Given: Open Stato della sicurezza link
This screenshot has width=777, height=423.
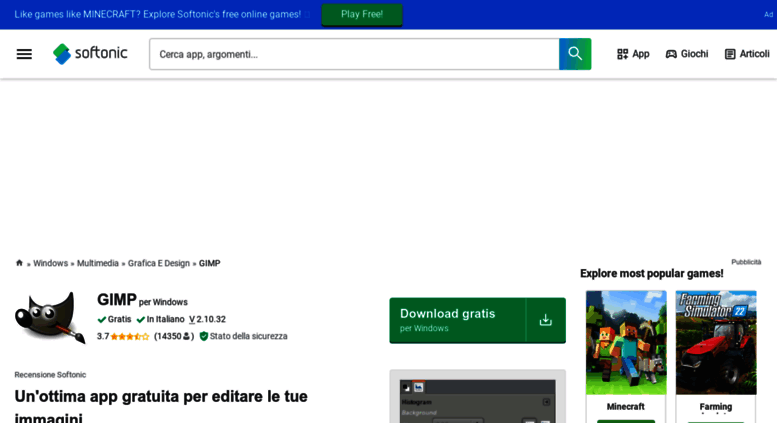Looking at the screenshot, I should coord(248,336).
